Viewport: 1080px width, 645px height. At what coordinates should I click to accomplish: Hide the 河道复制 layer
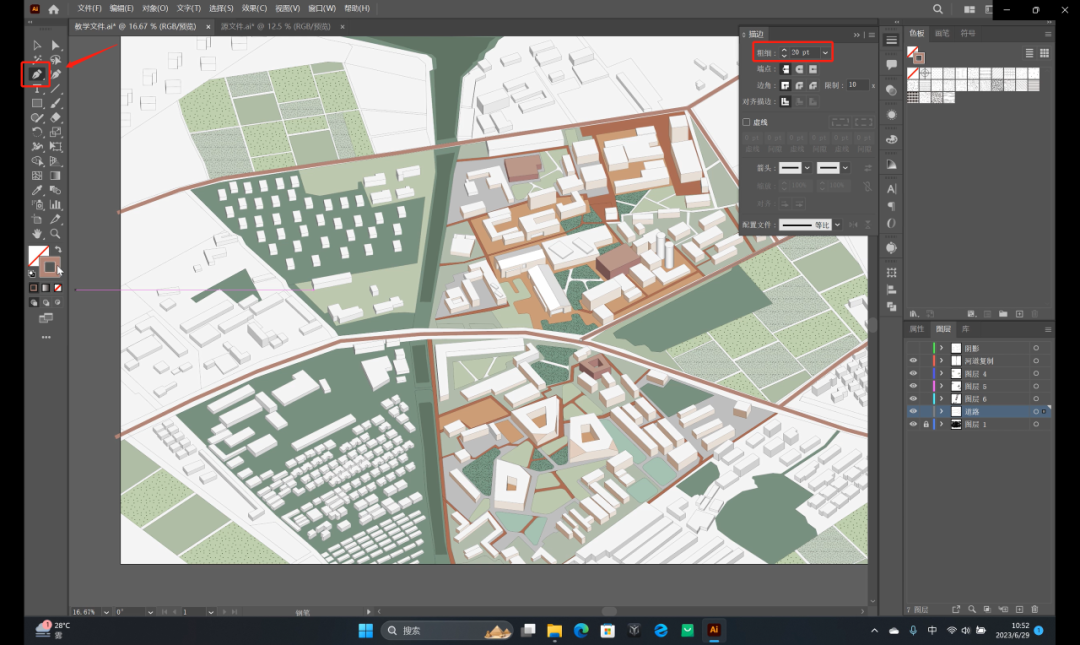click(913, 360)
